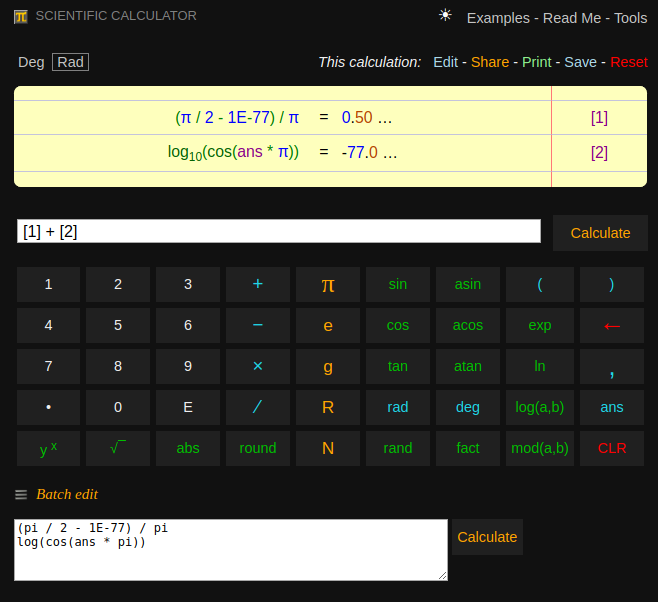Tap the ln function key
The height and width of the screenshot is (602, 658).
click(x=540, y=366)
